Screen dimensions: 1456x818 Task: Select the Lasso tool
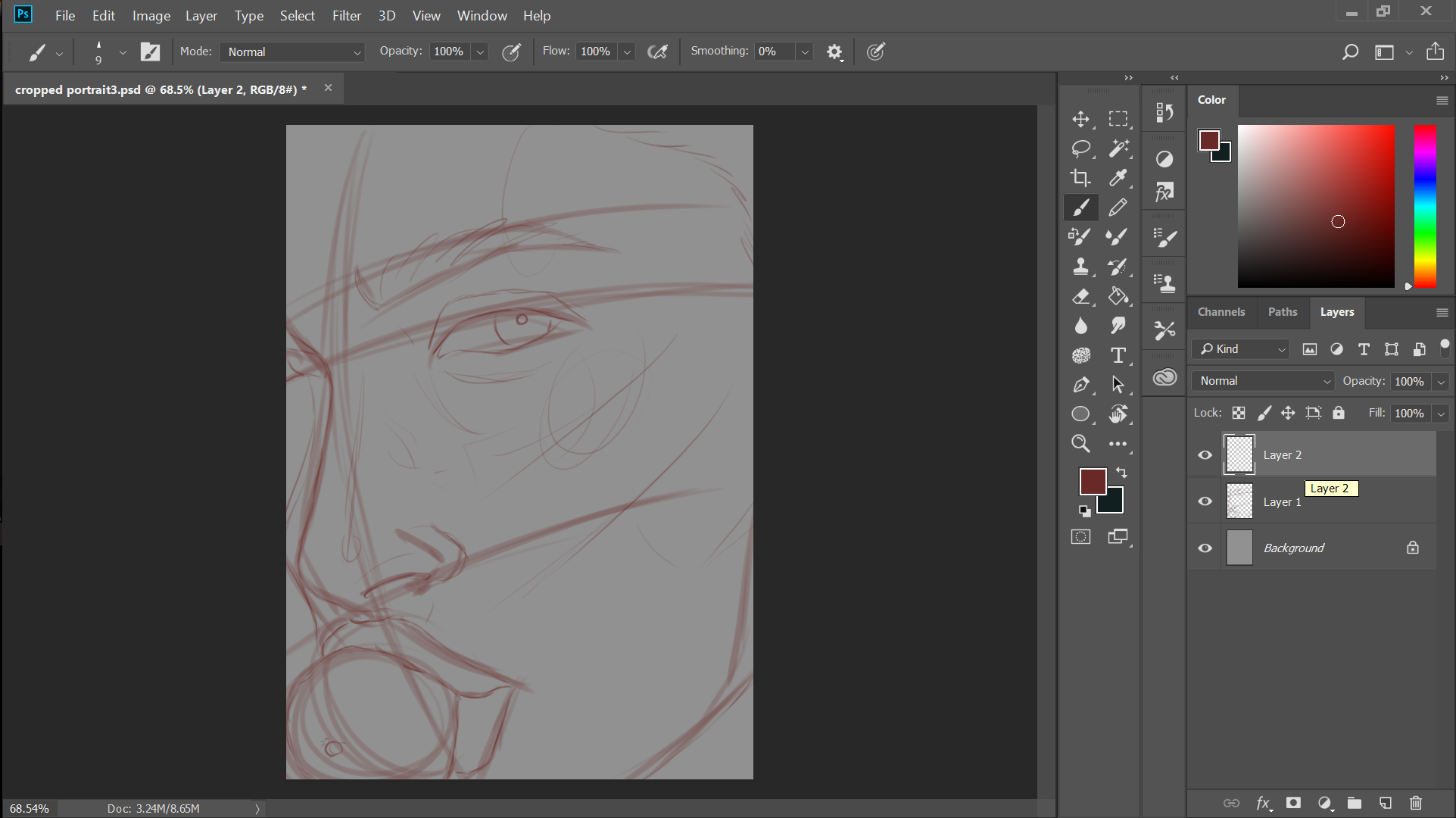pyautogui.click(x=1080, y=148)
